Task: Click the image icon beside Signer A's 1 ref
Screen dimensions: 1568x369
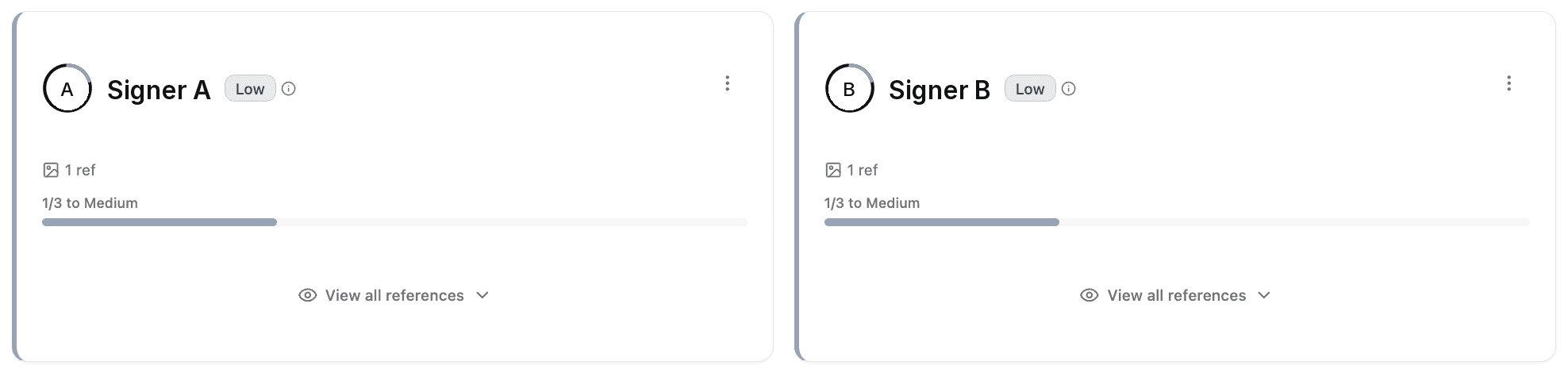Action: coord(51,170)
